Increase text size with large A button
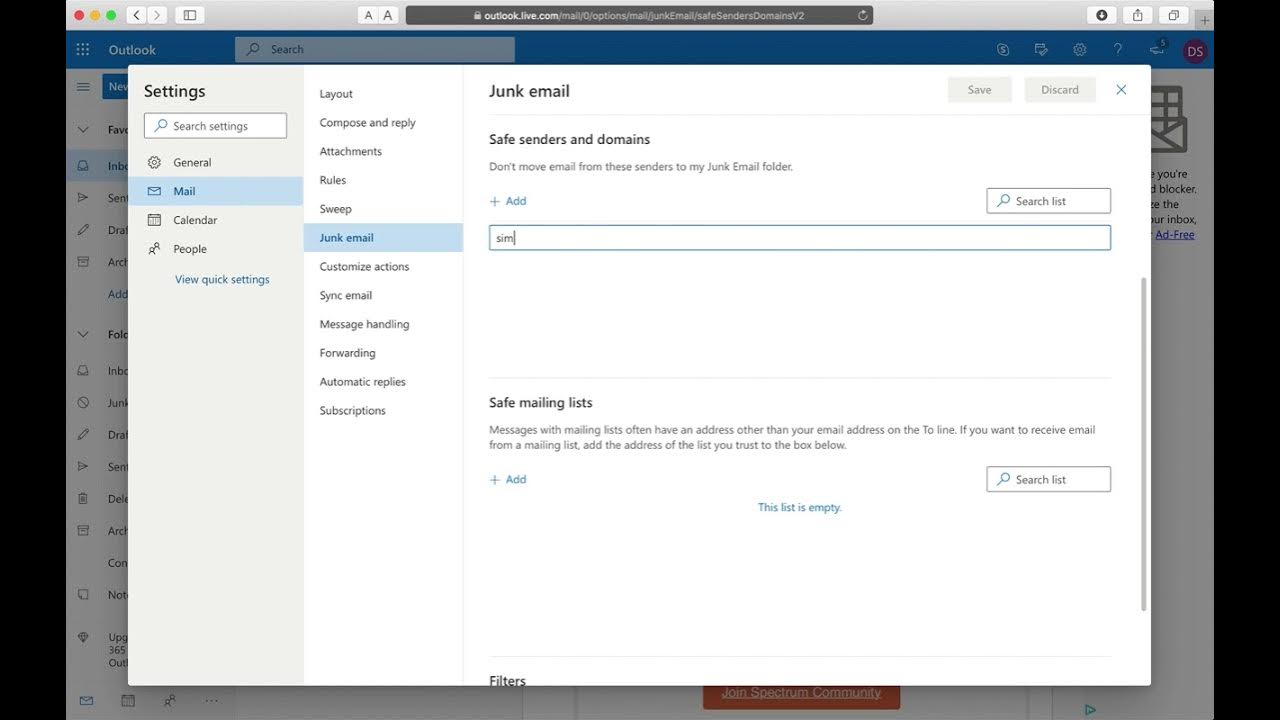1280x720 pixels. [x=388, y=15]
